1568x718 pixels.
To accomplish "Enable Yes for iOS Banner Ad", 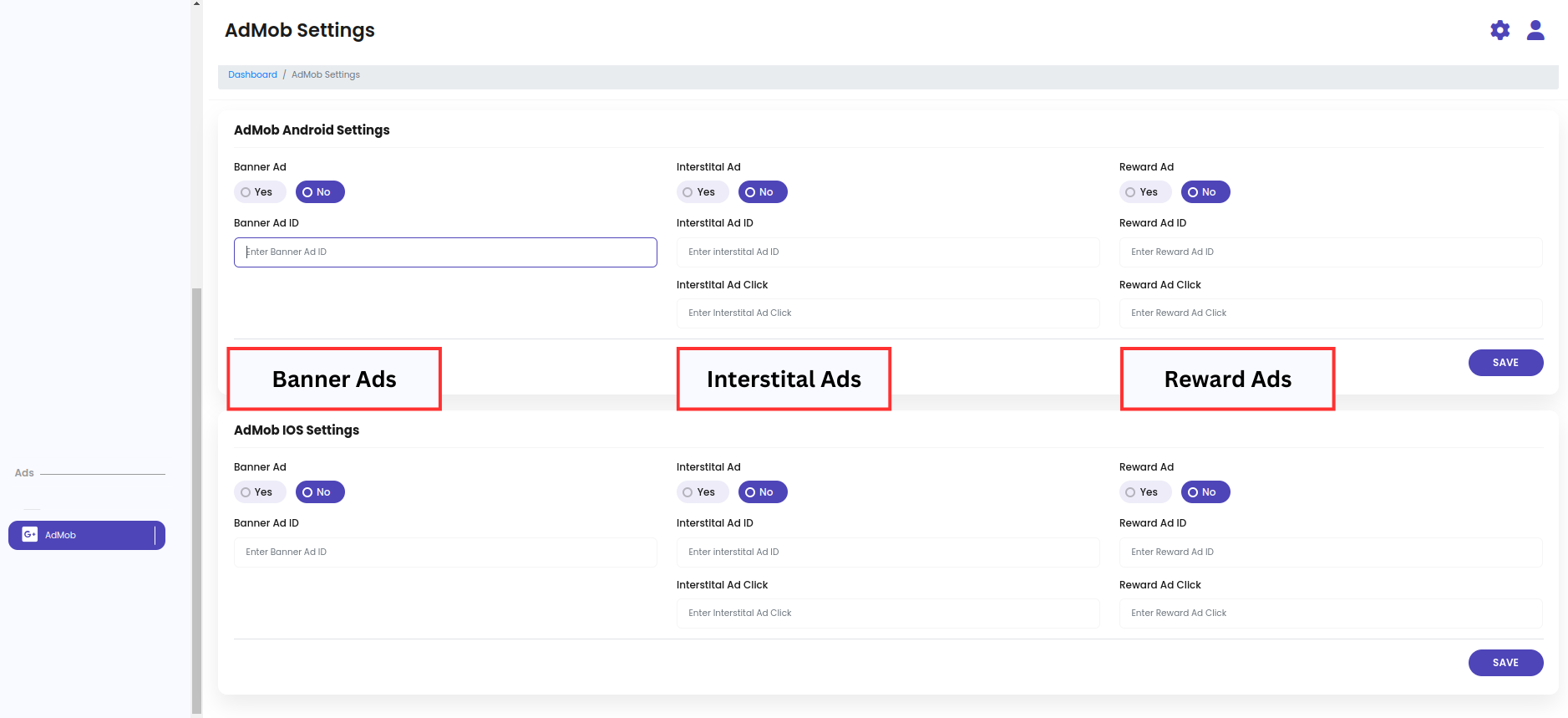I will [259, 492].
